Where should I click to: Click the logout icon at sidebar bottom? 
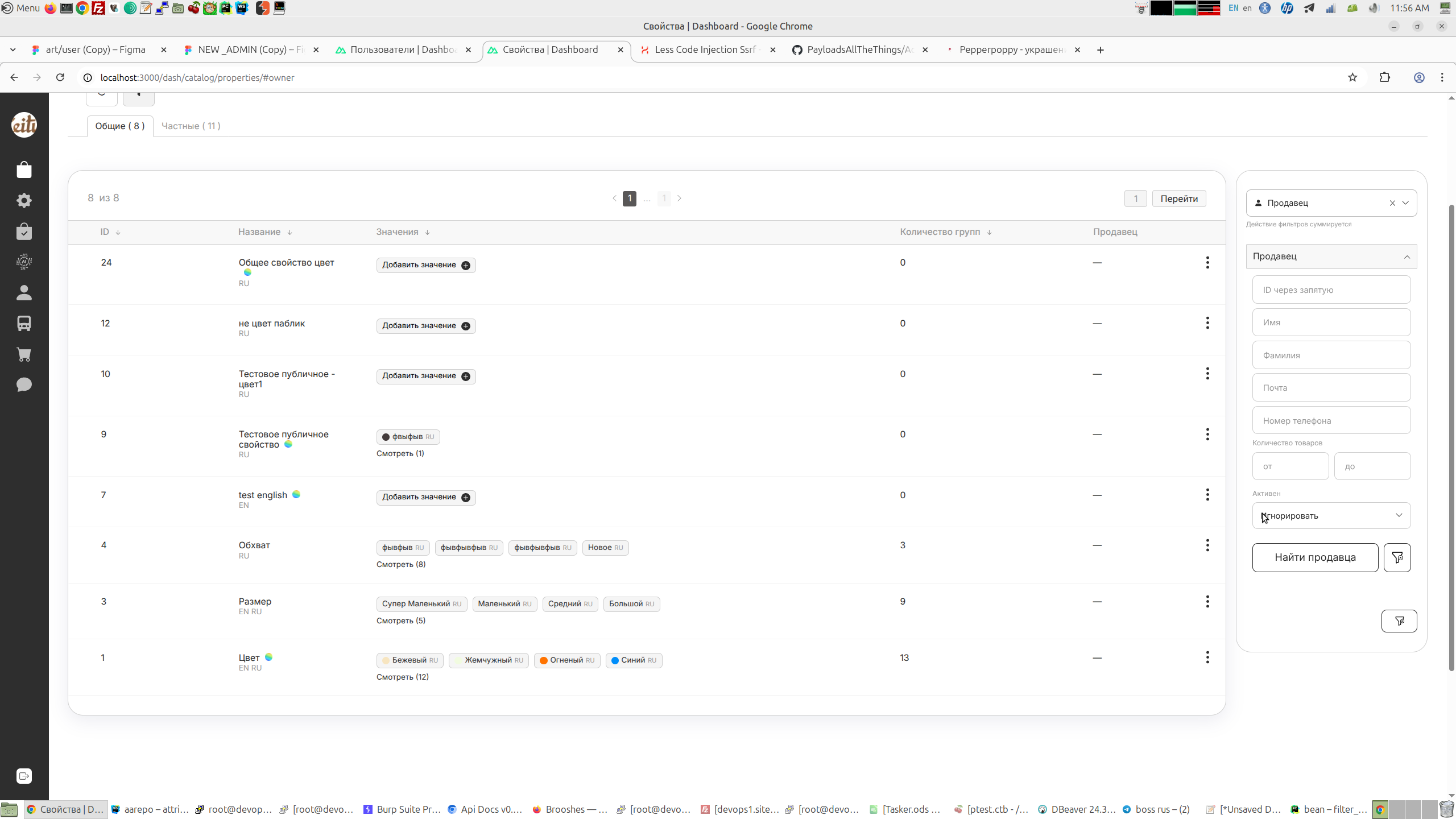pyautogui.click(x=24, y=776)
